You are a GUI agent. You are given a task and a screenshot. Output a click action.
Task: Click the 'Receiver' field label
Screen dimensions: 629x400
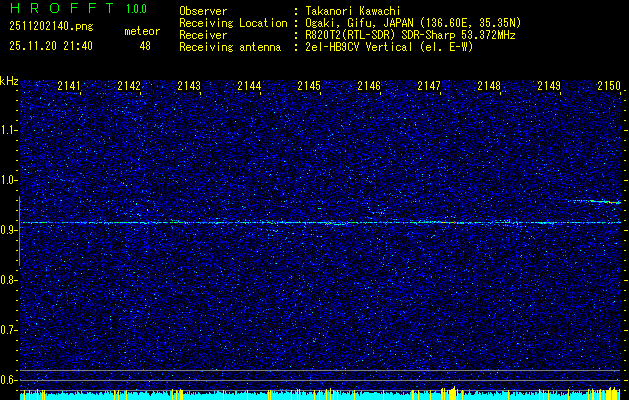(203, 35)
